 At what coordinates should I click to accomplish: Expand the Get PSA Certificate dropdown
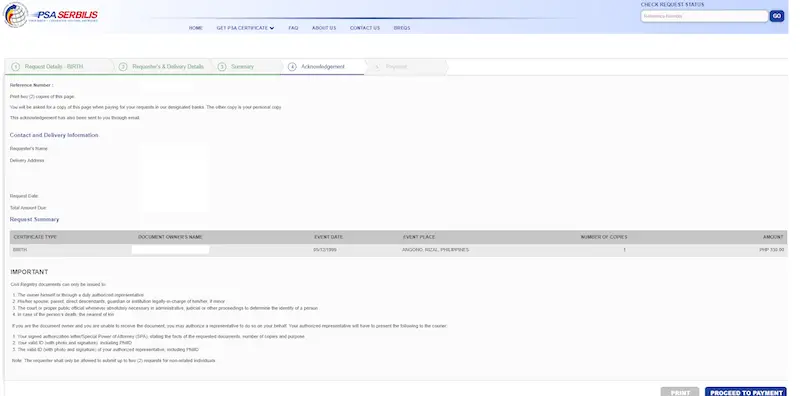coord(245,28)
